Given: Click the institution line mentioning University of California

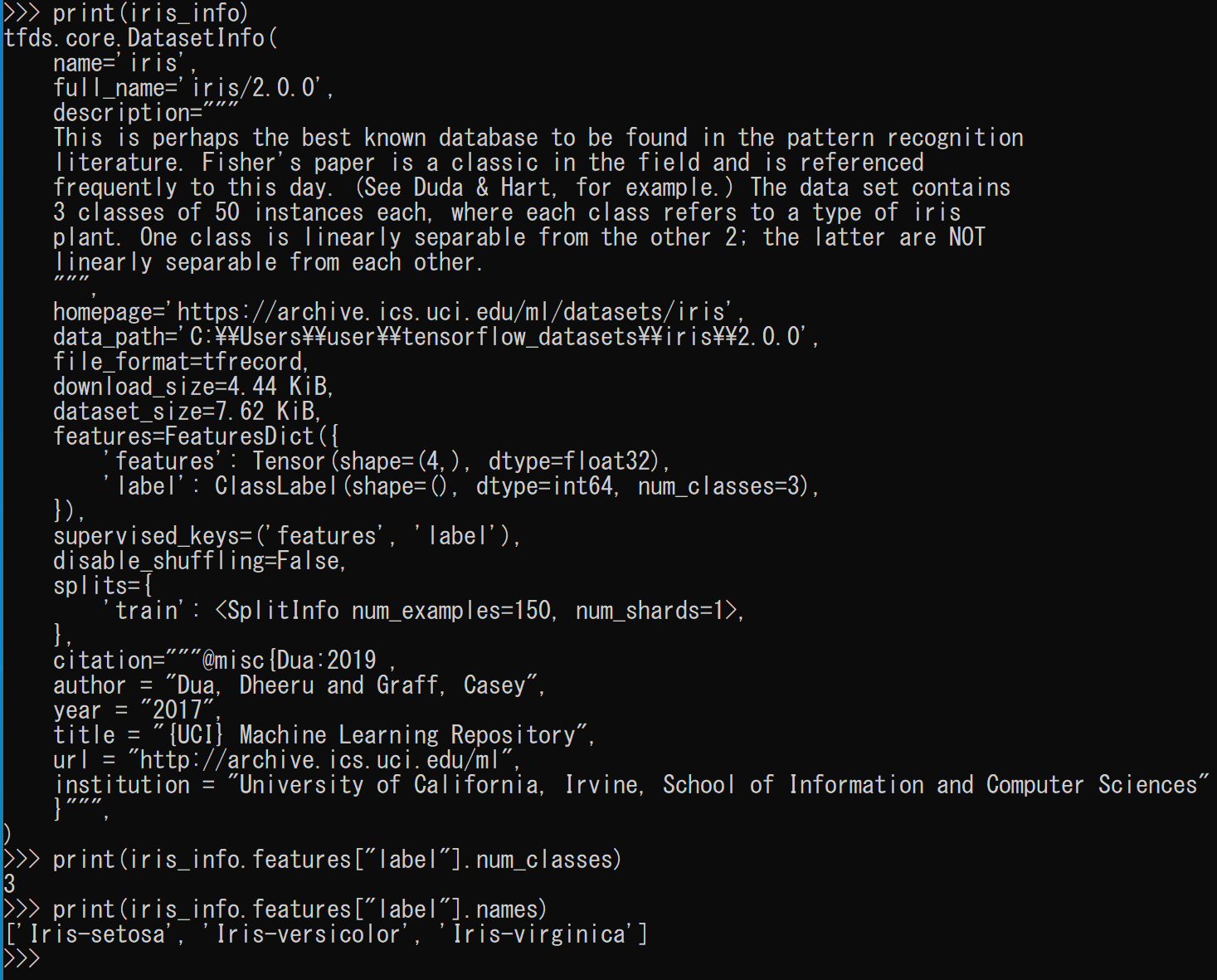Looking at the screenshot, I should pyautogui.click(x=631, y=785).
